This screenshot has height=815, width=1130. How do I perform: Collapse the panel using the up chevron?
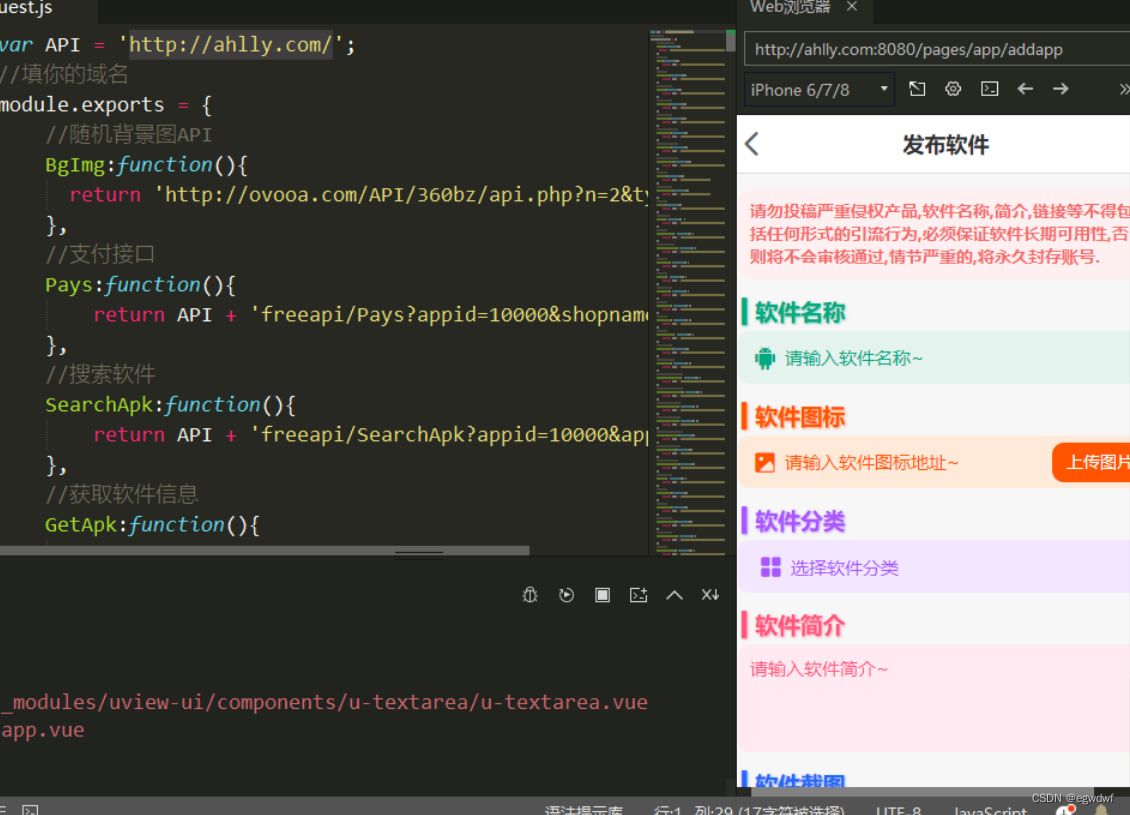pos(675,595)
